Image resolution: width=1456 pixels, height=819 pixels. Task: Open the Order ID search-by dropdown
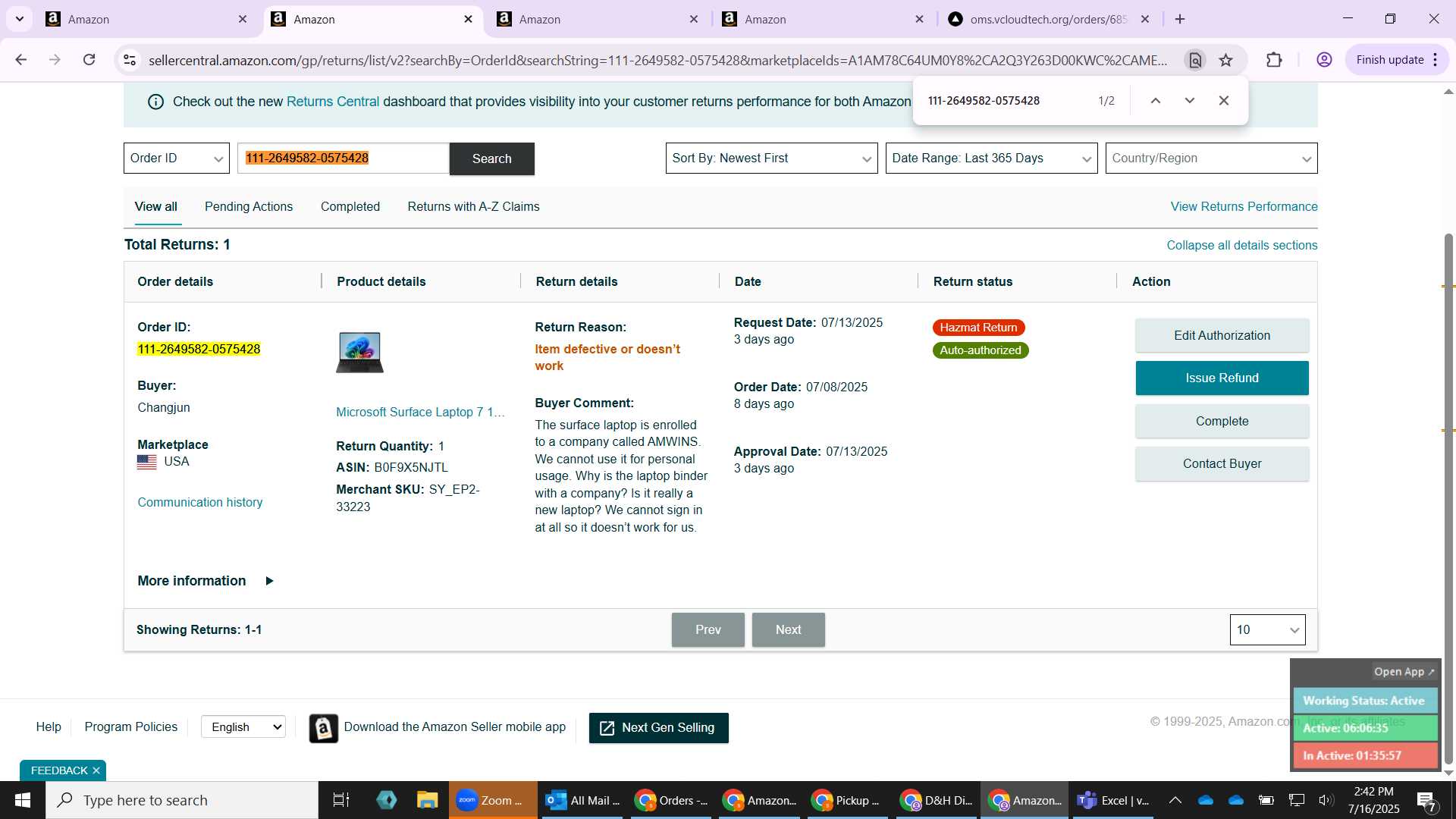coord(177,158)
